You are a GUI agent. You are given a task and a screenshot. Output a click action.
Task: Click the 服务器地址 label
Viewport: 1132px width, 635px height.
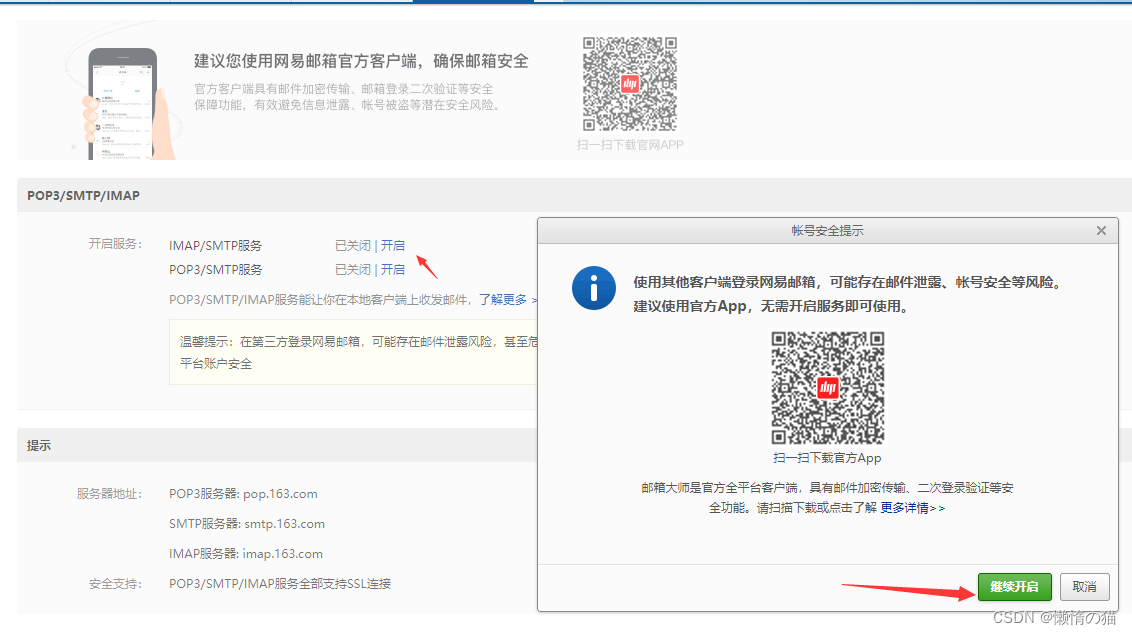[109, 494]
